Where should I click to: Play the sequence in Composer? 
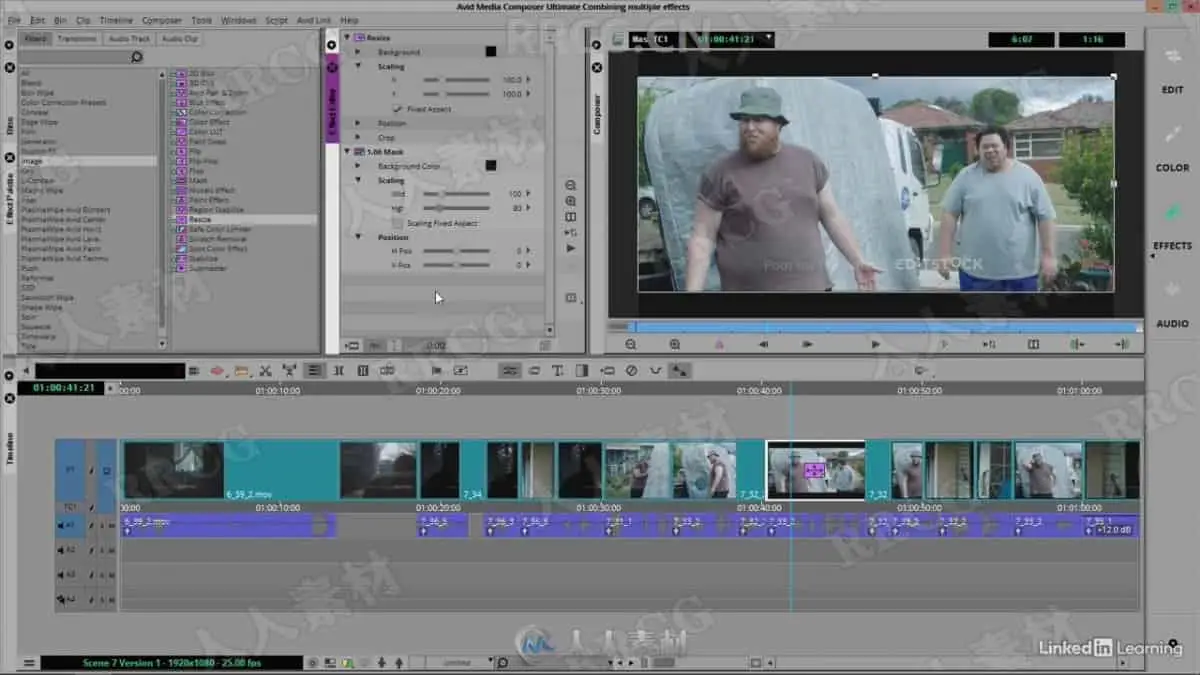tap(876, 344)
